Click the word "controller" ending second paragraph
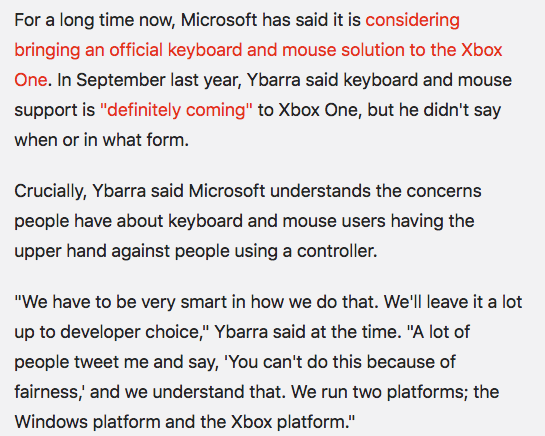This screenshot has width=545, height=436. pyautogui.click(x=337, y=251)
